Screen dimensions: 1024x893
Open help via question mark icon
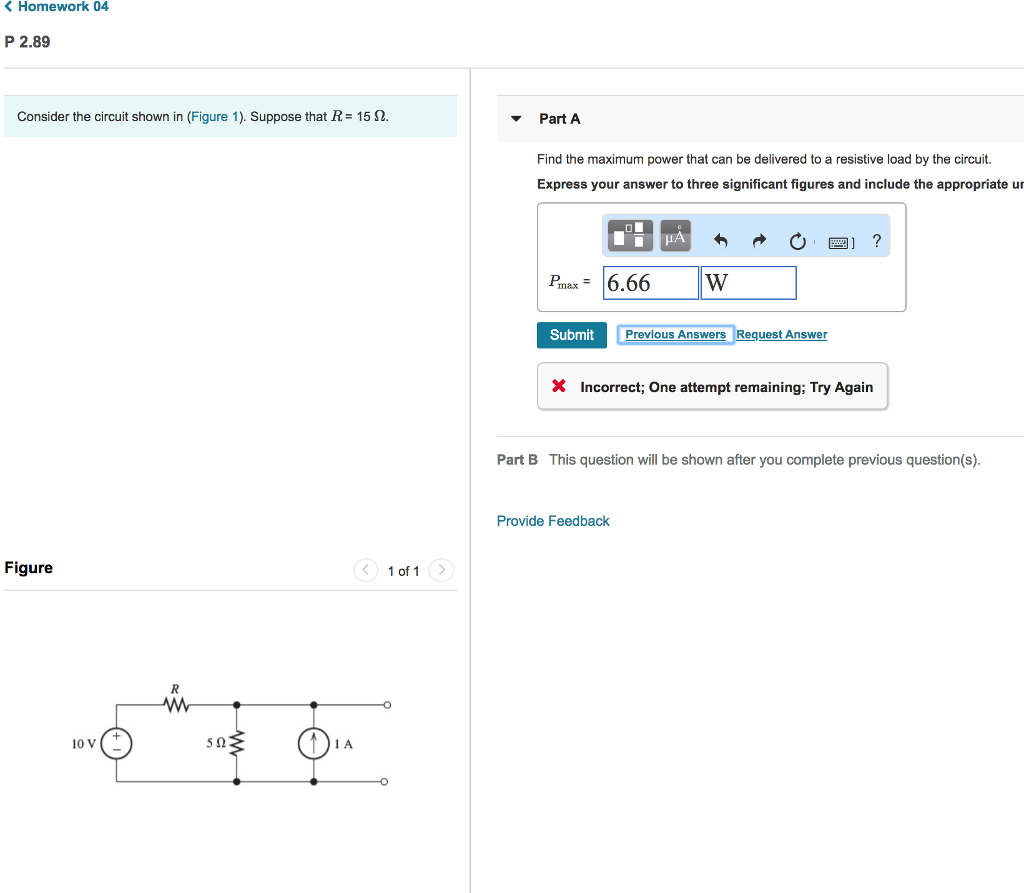876,240
